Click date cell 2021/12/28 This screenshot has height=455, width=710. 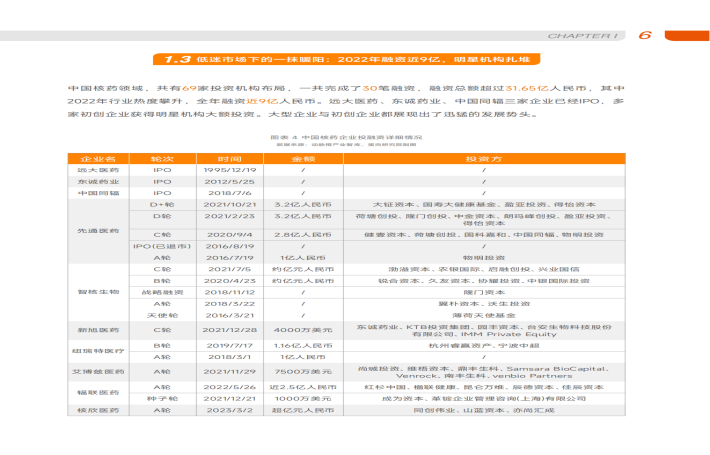pyautogui.click(x=230, y=330)
